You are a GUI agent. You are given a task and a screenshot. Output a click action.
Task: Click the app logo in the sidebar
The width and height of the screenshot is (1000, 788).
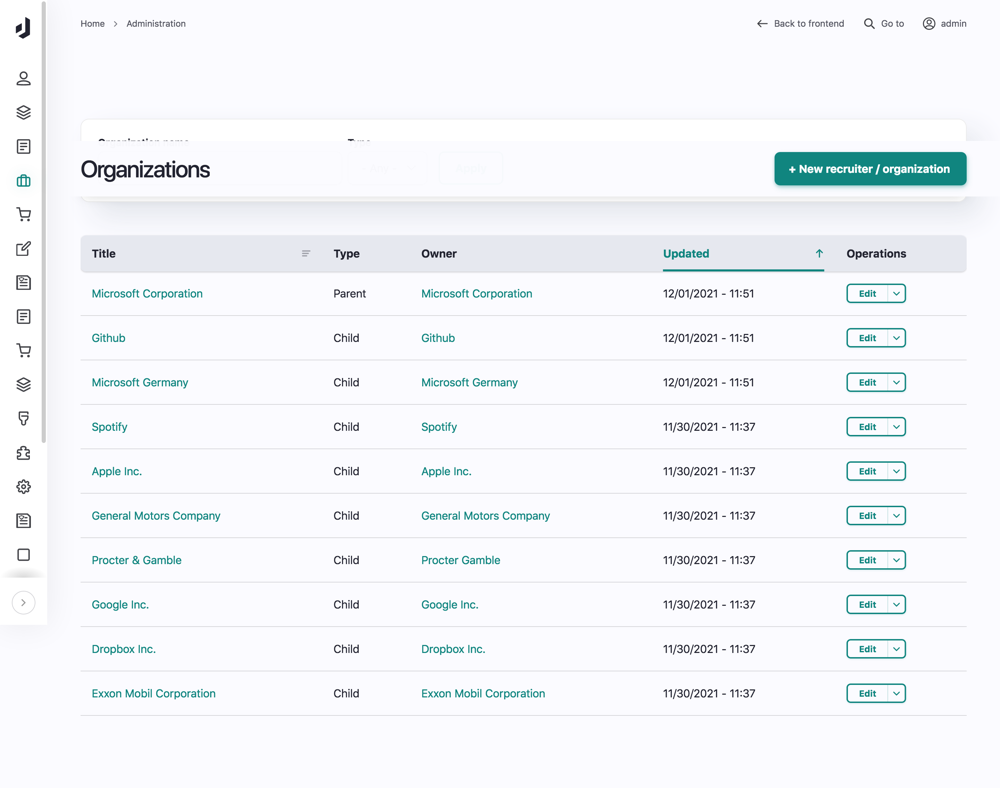[23, 28]
